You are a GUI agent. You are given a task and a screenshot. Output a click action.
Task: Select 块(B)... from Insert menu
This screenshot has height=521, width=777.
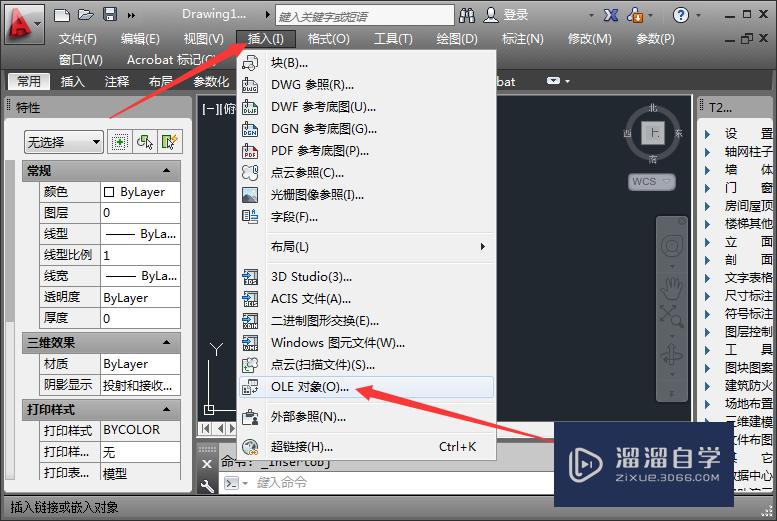(367, 63)
